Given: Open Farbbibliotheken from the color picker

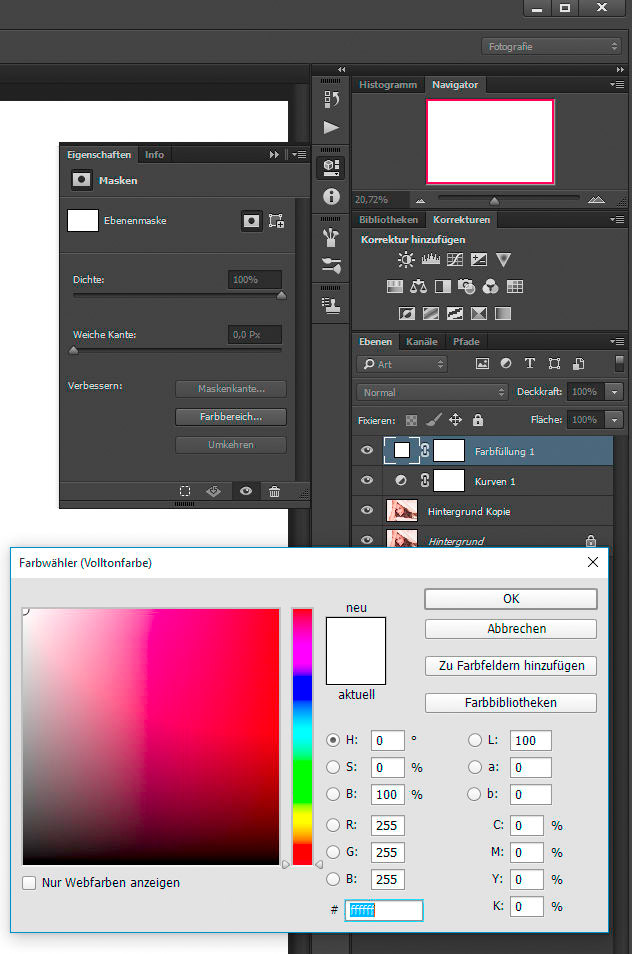Looking at the screenshot, I should point(511,703).
